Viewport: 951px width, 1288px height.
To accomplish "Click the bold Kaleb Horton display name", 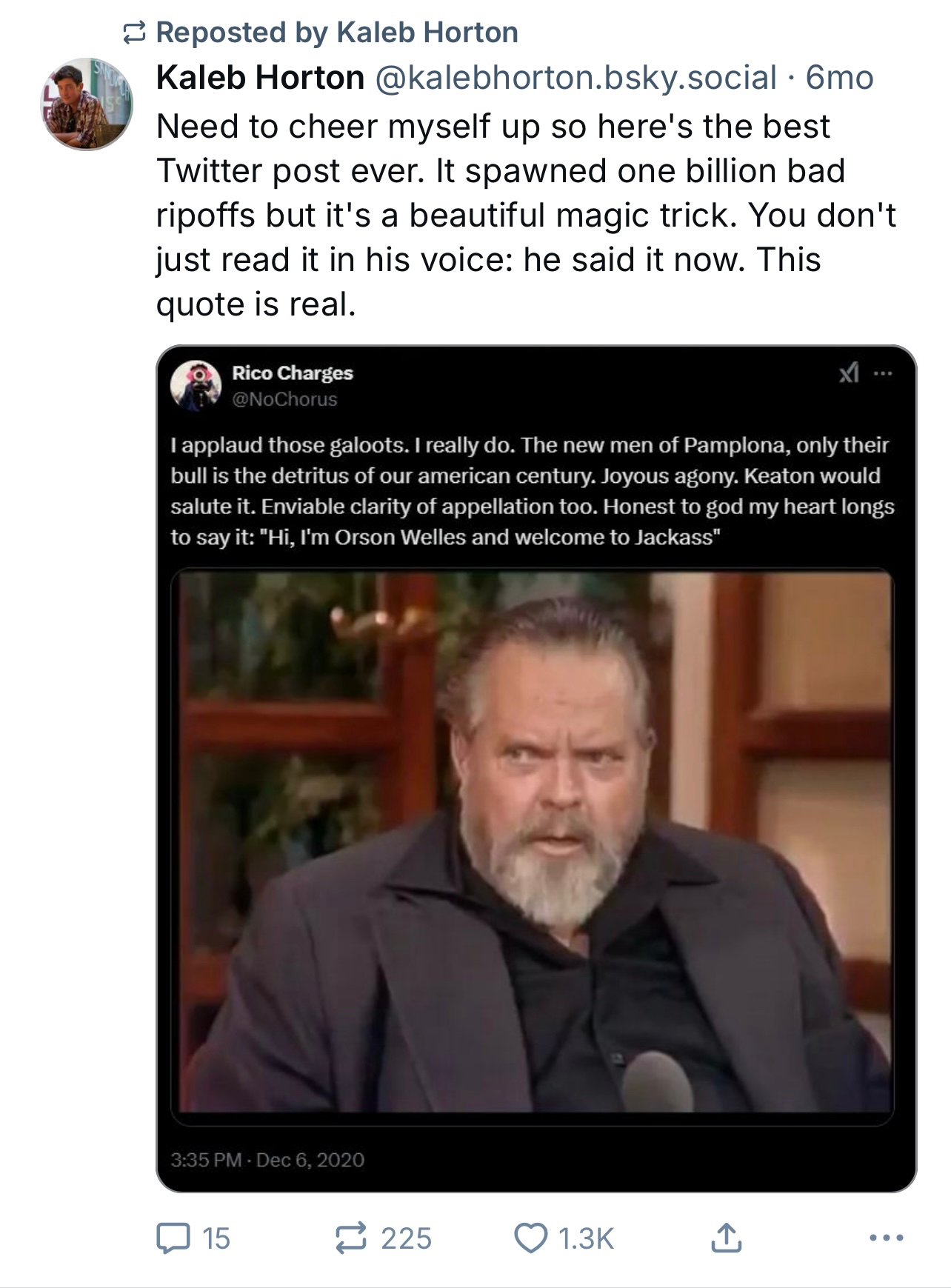I will click(x=260, y=78).
